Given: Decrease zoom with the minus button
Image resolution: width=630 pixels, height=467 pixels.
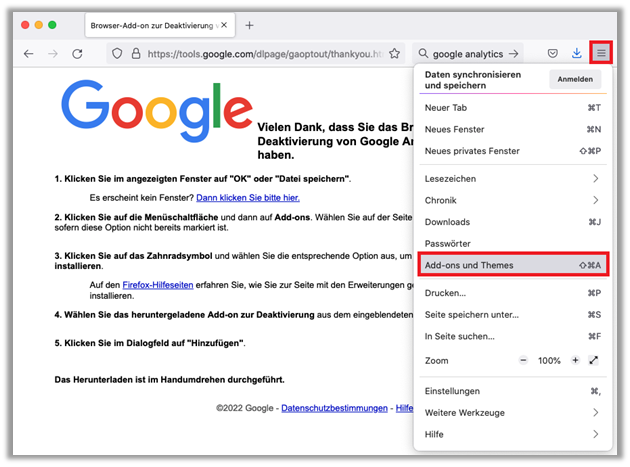Looking at the screenshot, I should (x=522, y=360).
